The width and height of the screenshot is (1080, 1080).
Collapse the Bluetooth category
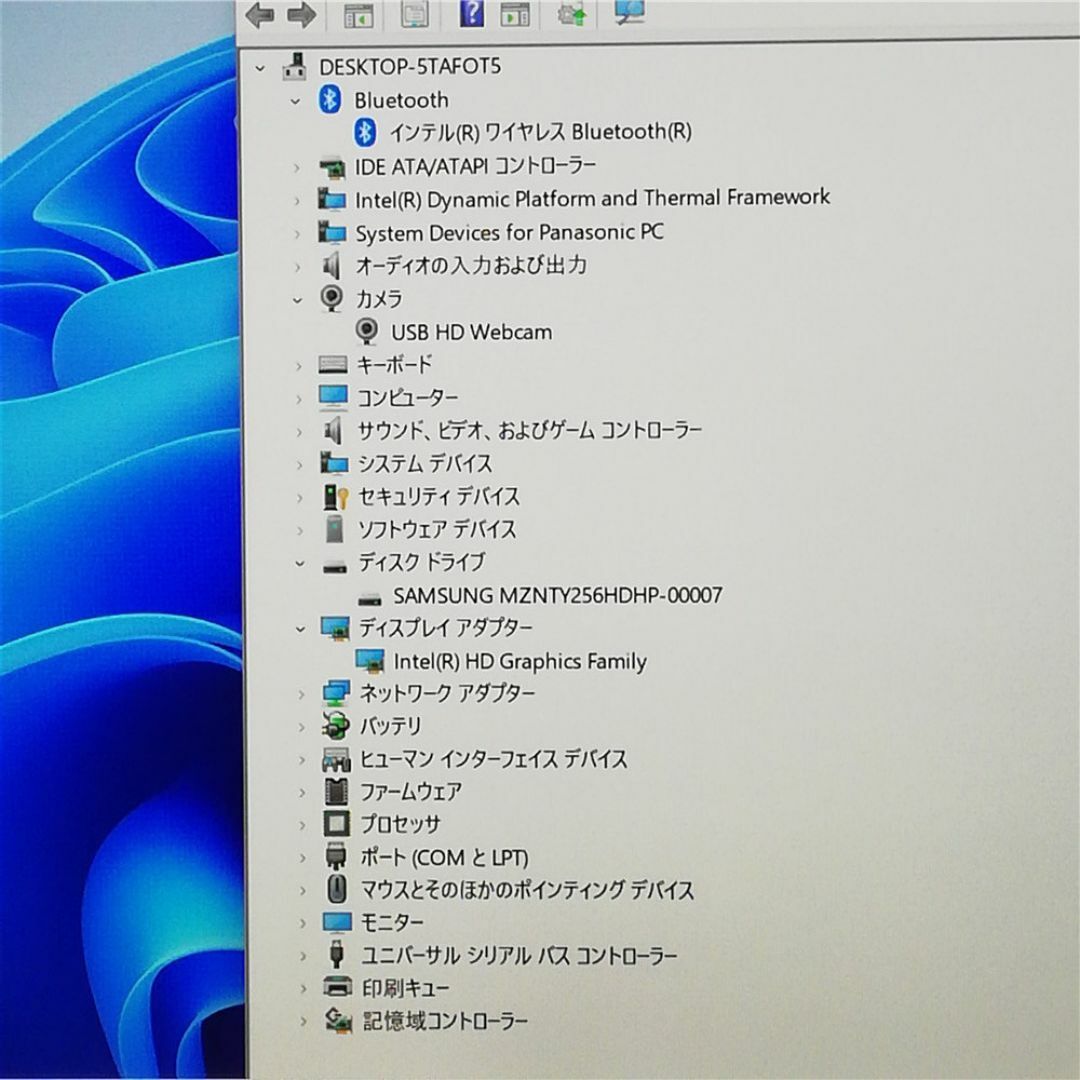(295, 102)
